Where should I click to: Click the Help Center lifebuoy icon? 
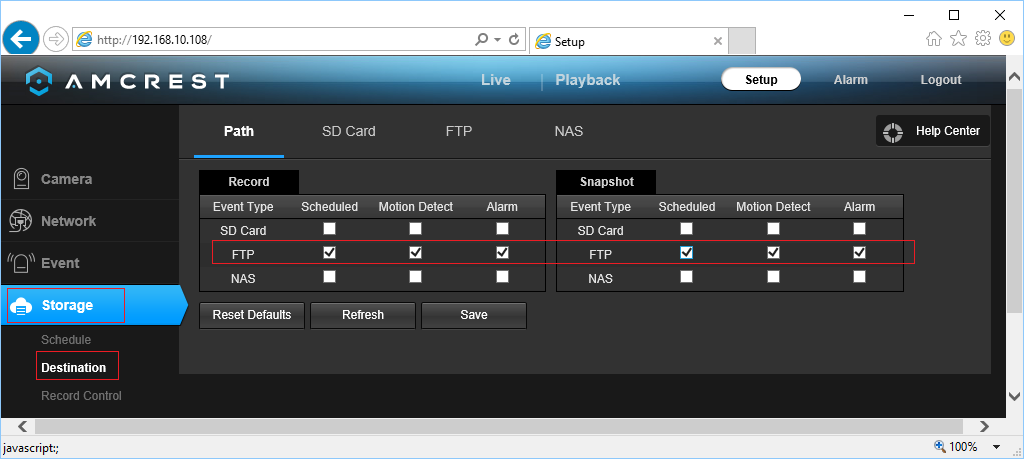[894, 132]
